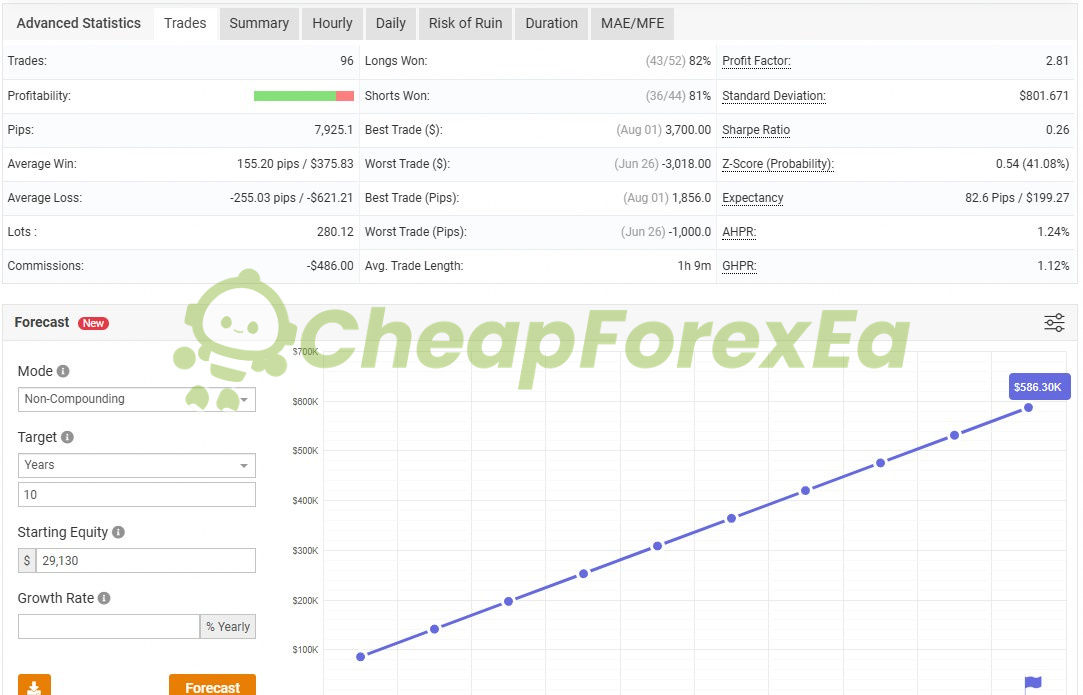
Task: Click the blue flag marker icon
Action: [x=1033, y=684]
